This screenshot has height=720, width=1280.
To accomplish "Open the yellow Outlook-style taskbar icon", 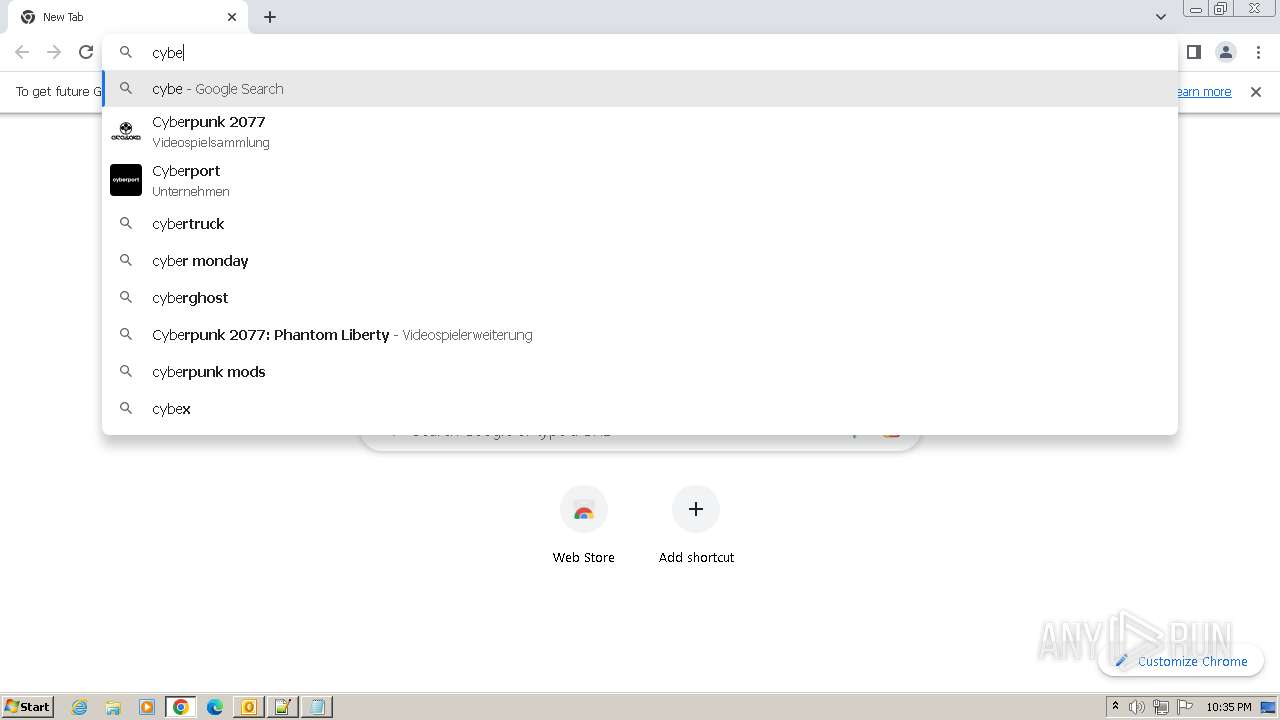I will pyautogui.click(x=249, y=707).
